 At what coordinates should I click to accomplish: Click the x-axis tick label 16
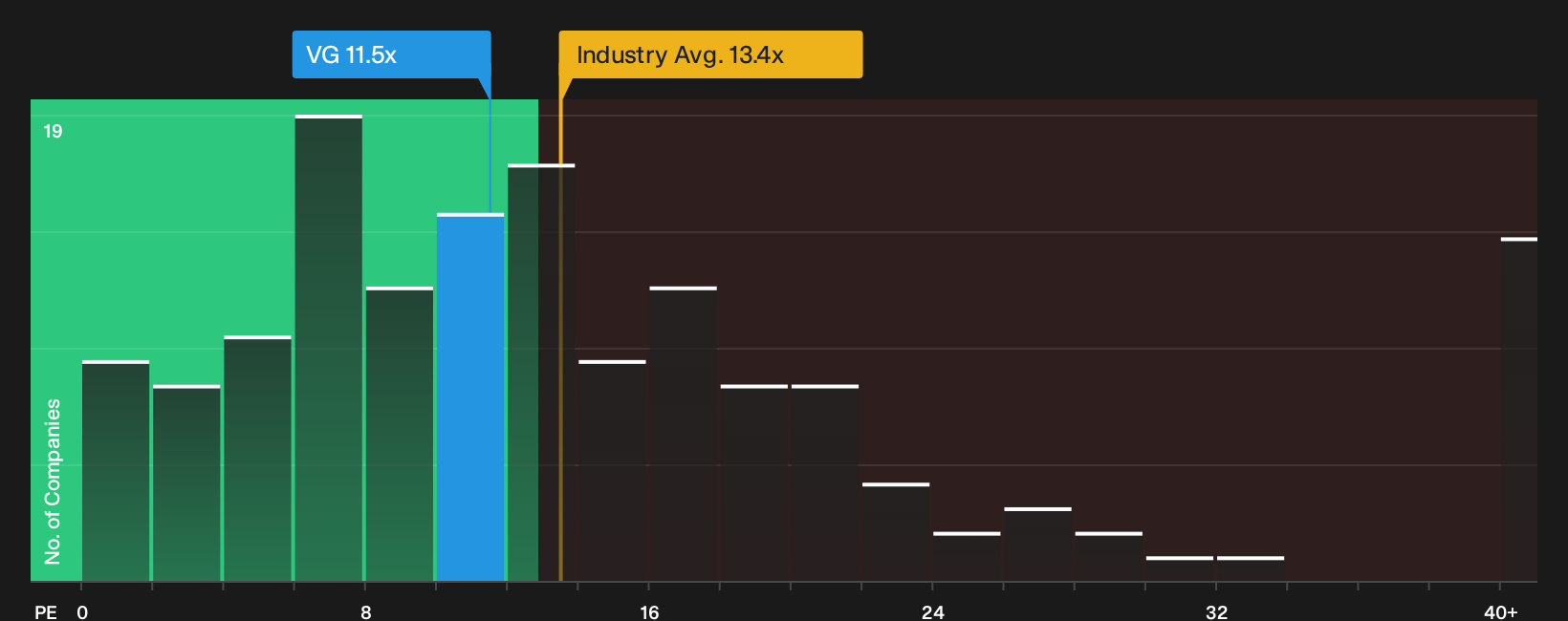(649, 612)
